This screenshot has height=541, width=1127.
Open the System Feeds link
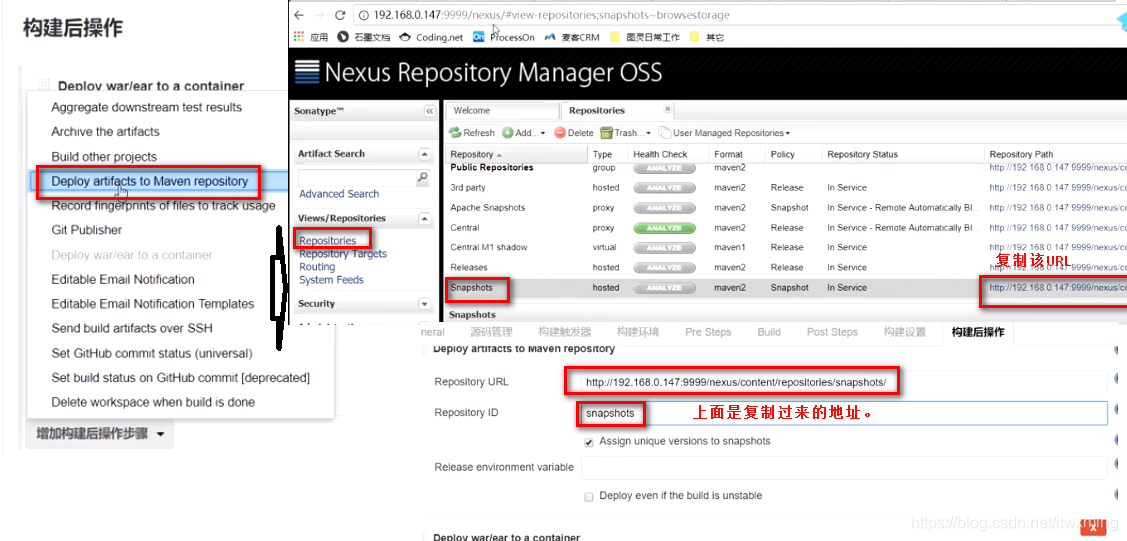click(331, 279)
